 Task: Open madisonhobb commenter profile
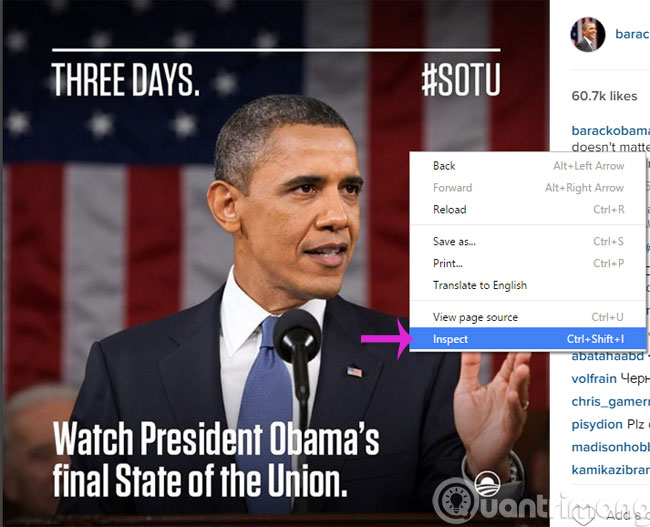click(611, 447)
